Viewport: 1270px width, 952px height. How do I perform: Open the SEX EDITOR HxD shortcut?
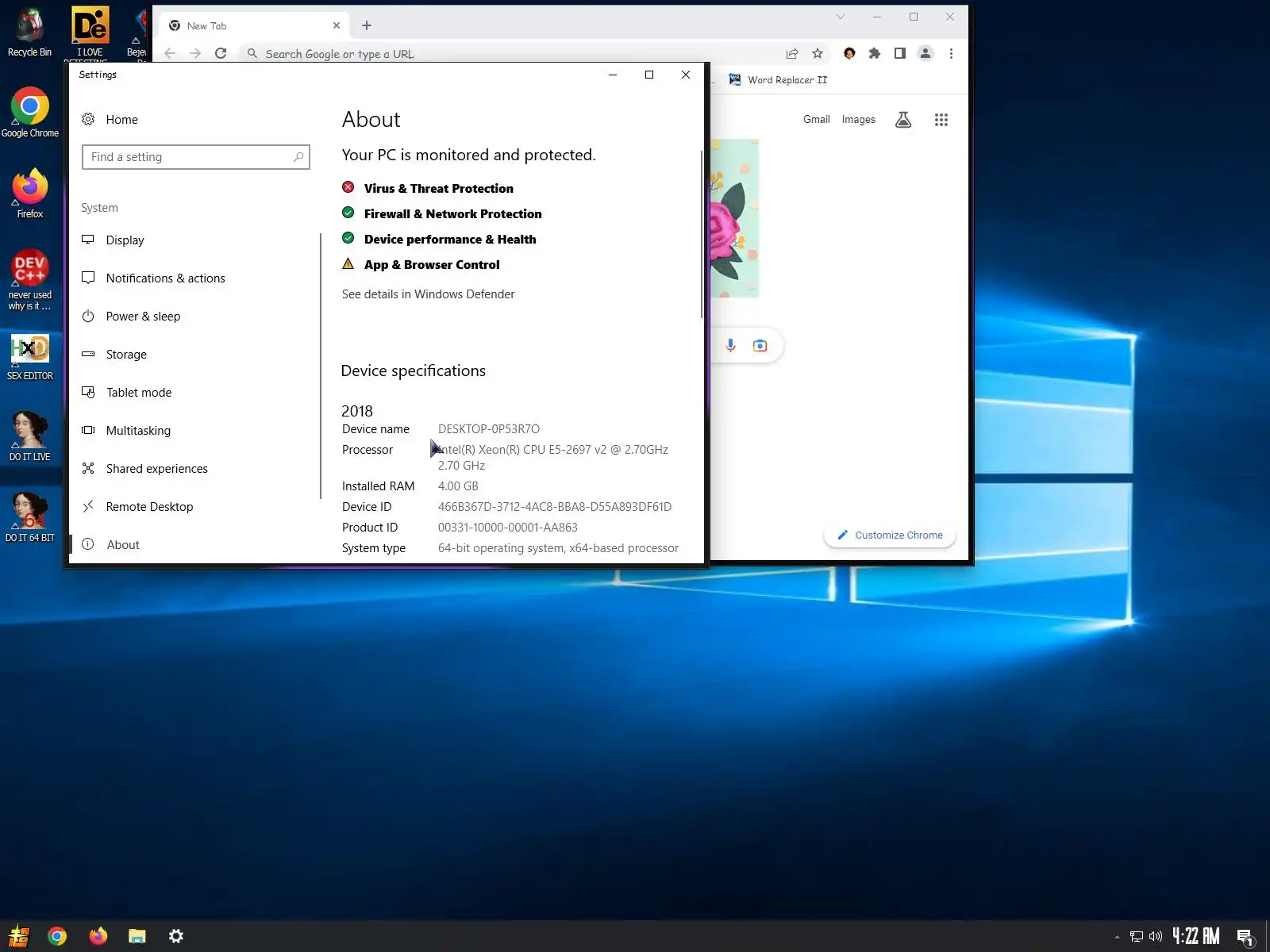[29, 357]
